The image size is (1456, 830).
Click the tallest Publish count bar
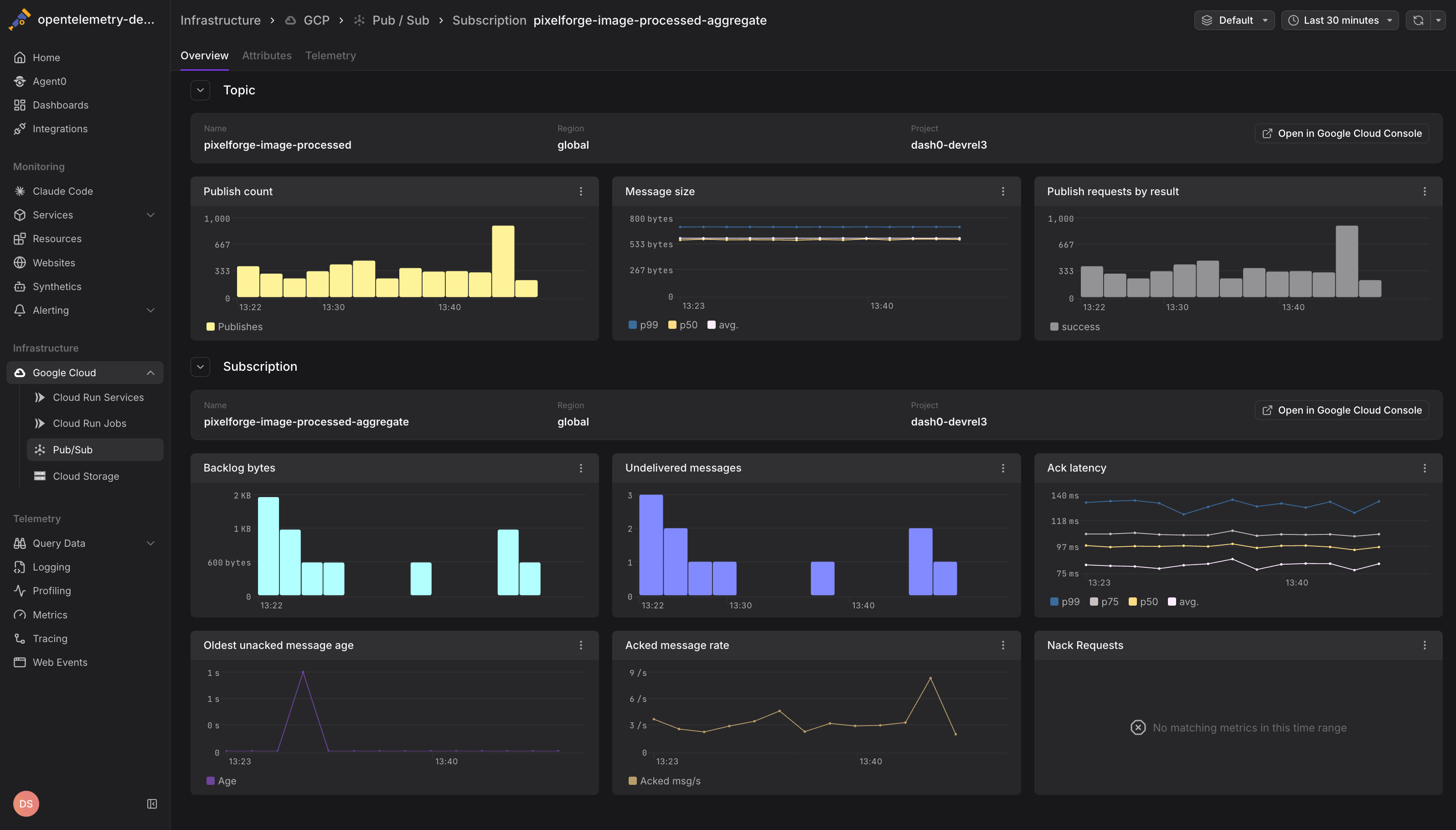coord(503,262)
